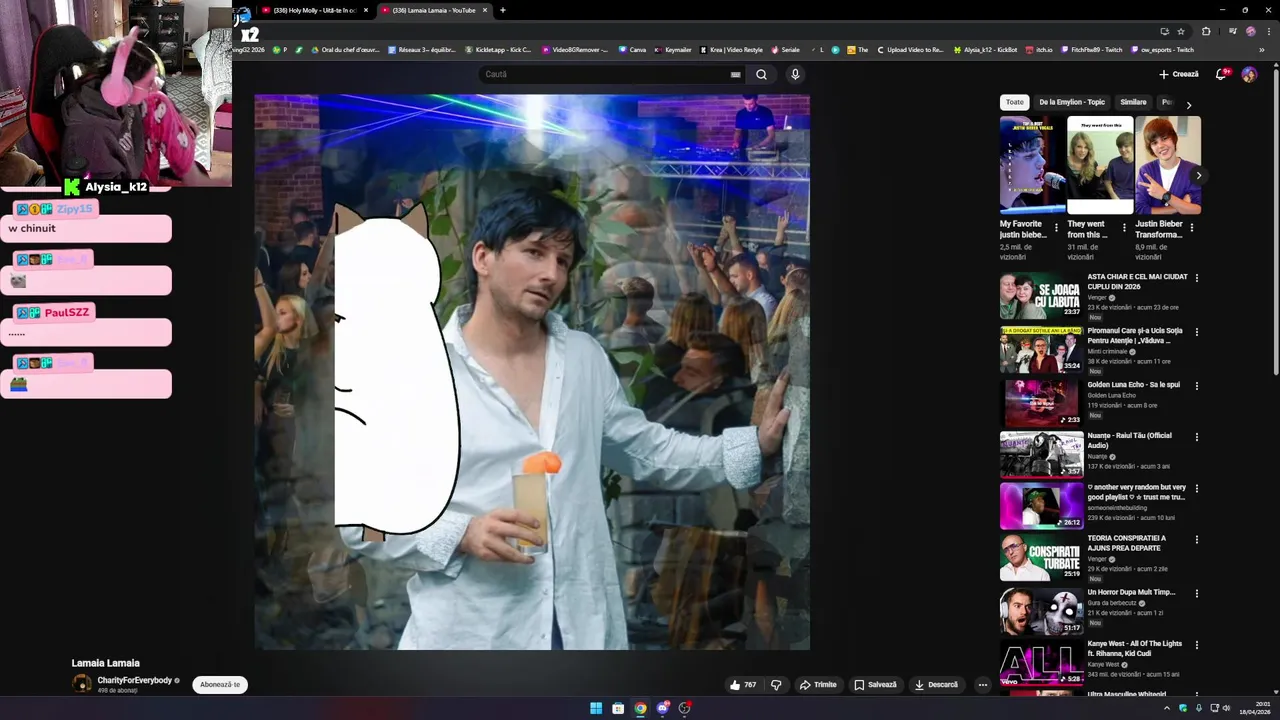Click the search magnifier button
Image resolution: width=1280 pixels, height=720 pixels.
click(761, 74)
